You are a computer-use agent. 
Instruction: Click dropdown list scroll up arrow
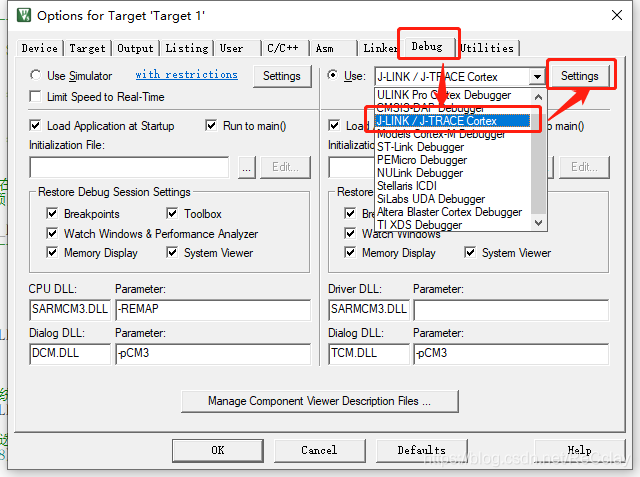coord(538,97)
